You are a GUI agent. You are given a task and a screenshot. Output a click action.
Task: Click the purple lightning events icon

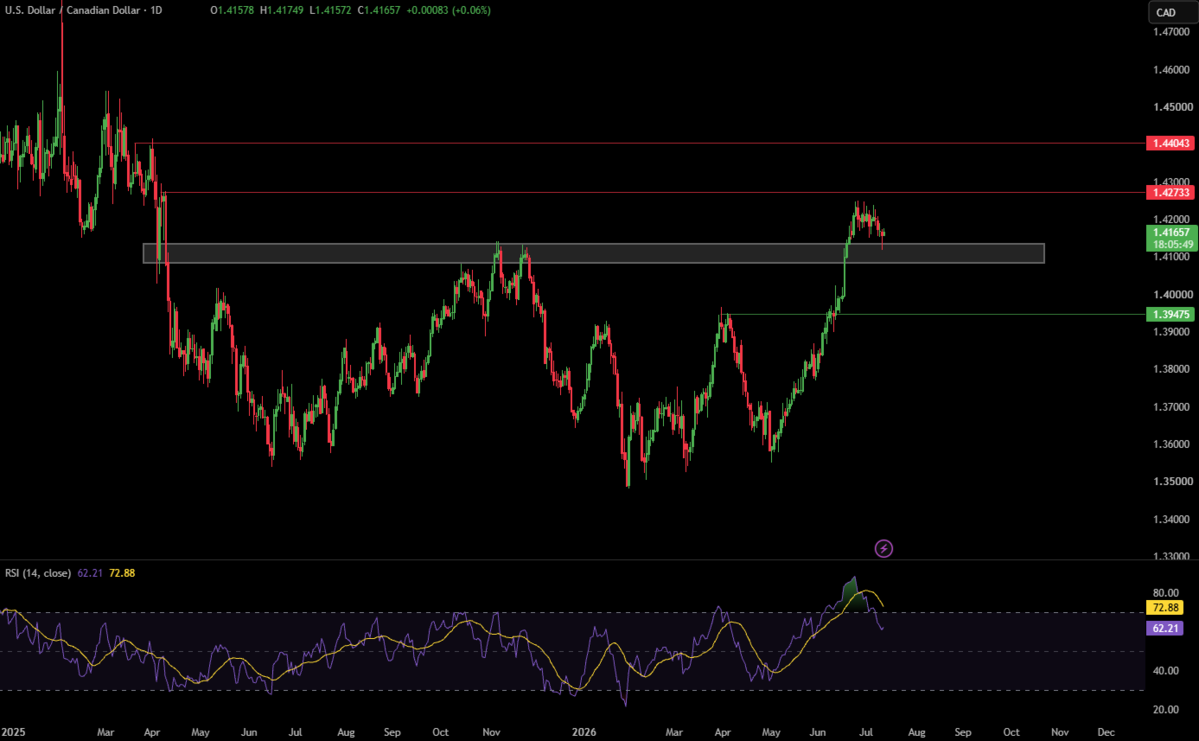click(x=883, y=548)
